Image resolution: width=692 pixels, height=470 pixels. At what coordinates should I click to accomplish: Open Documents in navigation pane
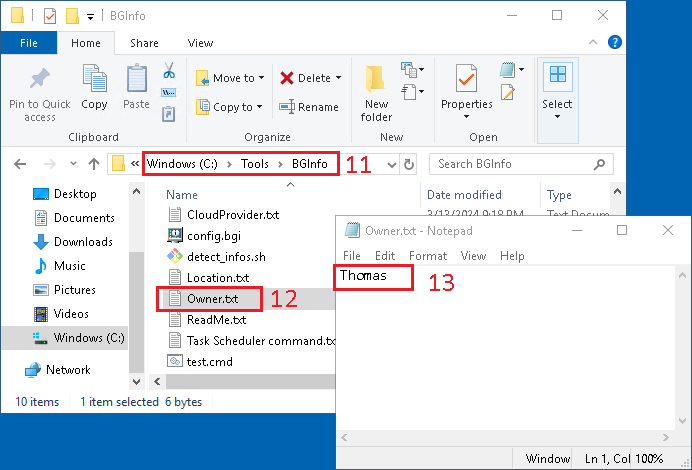tap(74, 218)
